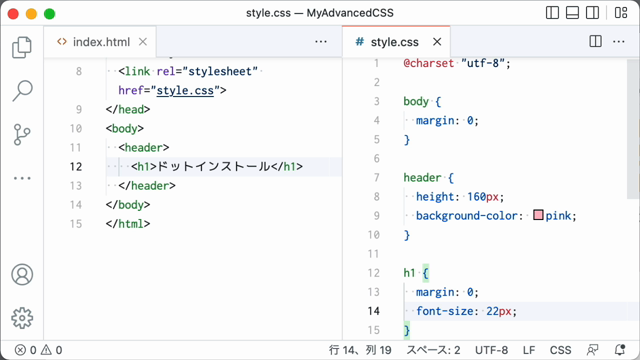This screenshot has height=360, width=640.
Task: Open the Source Control view
Action: [22, 134]
